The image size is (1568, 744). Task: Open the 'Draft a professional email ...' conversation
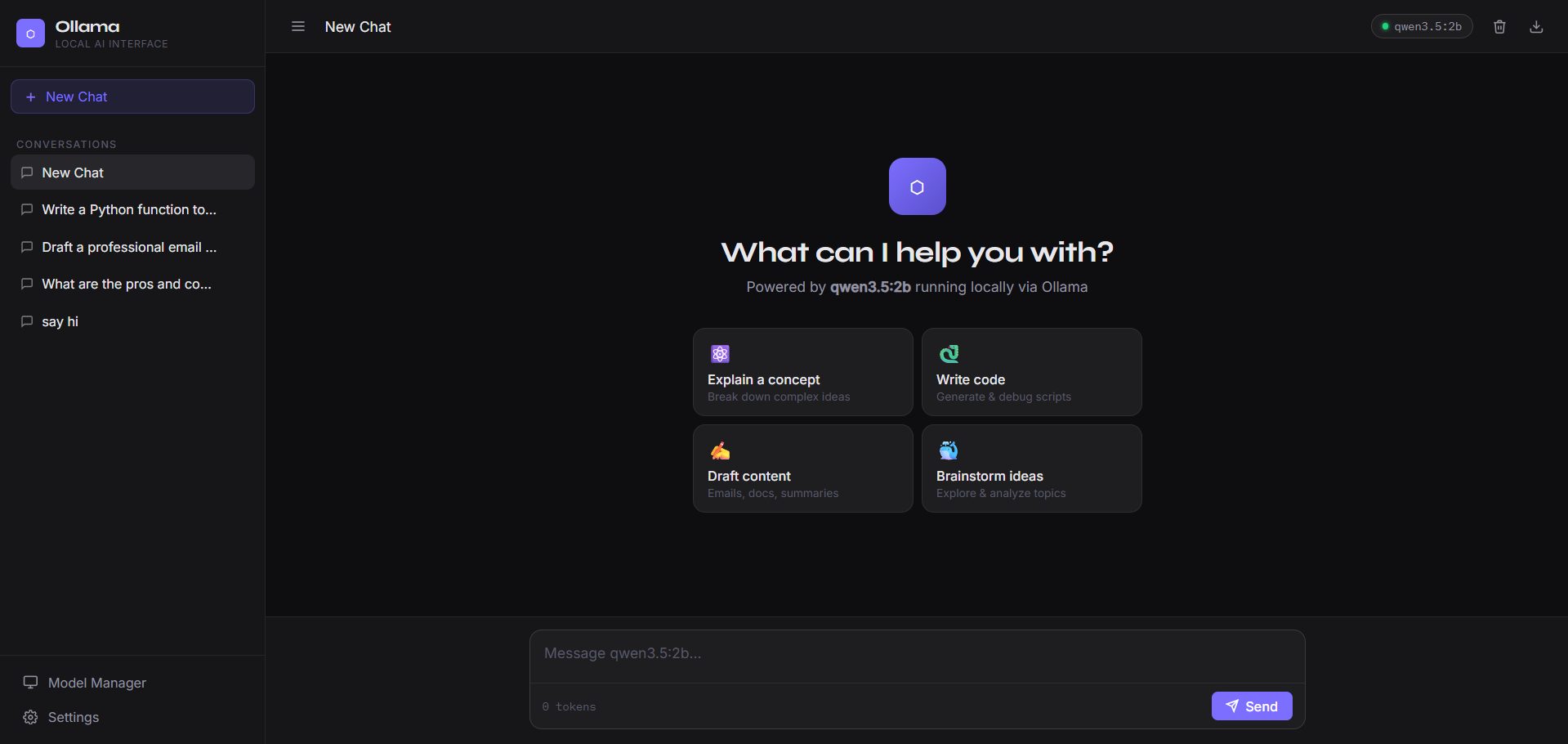coord(132,247)
